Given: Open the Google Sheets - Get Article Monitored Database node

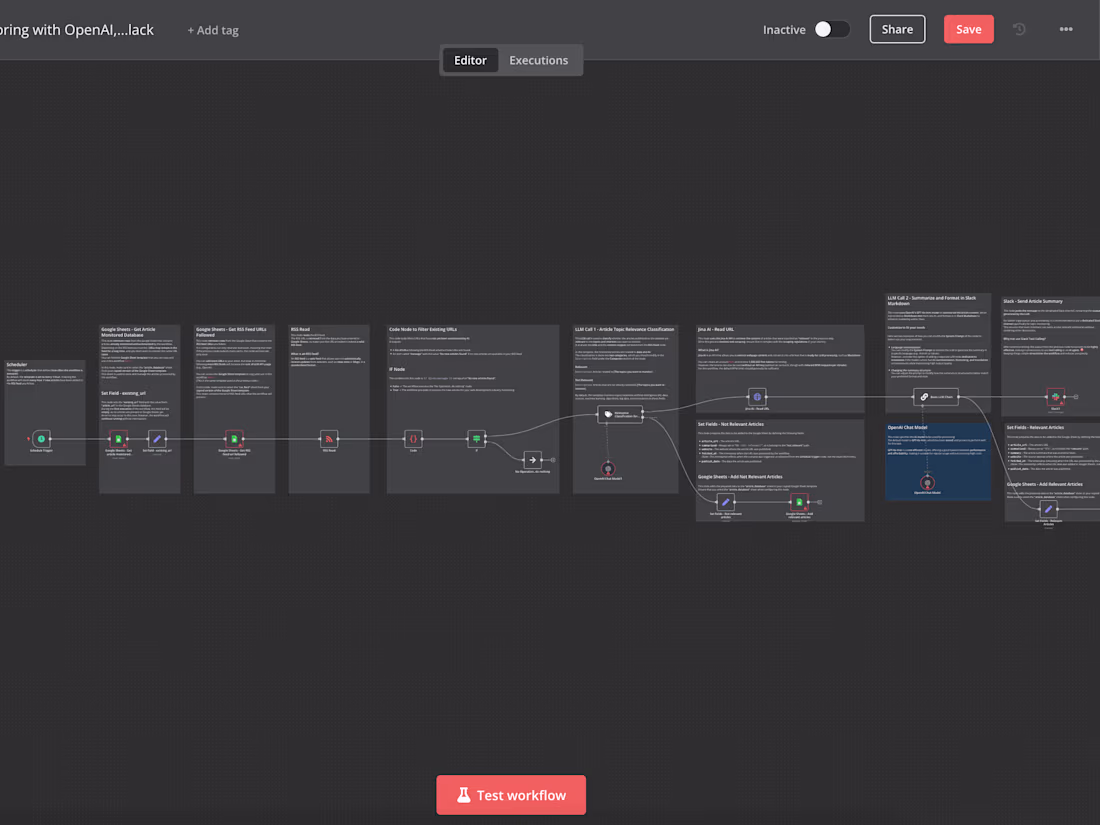Looking at the screenshot, I should pyautogui.click(x=118, y=439).
